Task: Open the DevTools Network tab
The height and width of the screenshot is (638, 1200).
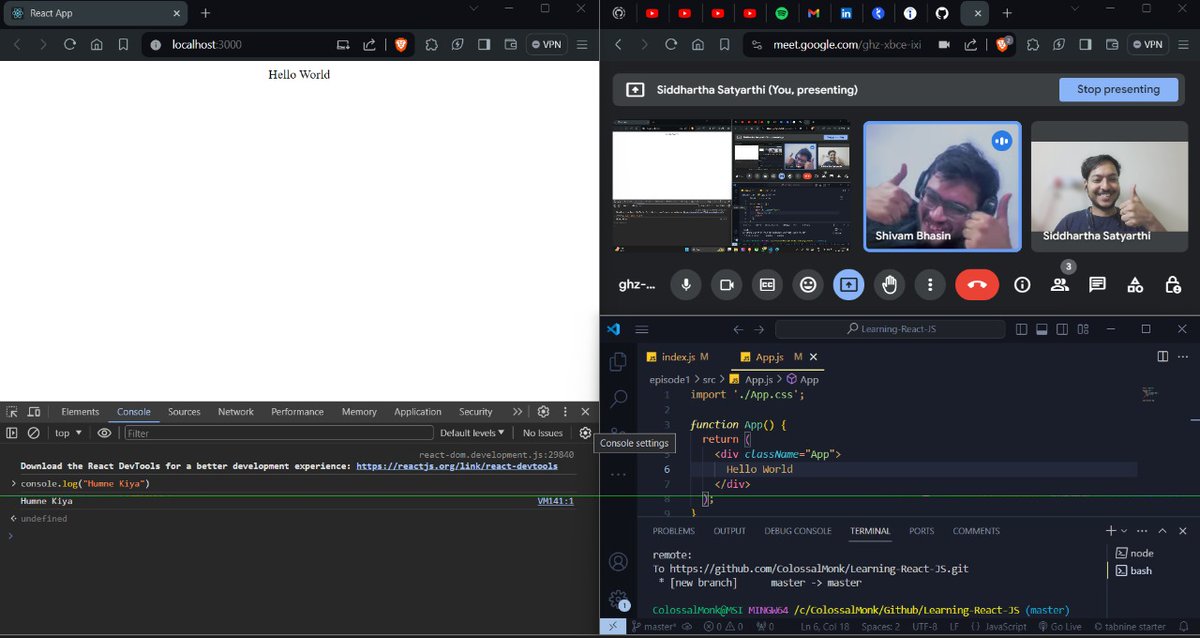Action: 236,412
